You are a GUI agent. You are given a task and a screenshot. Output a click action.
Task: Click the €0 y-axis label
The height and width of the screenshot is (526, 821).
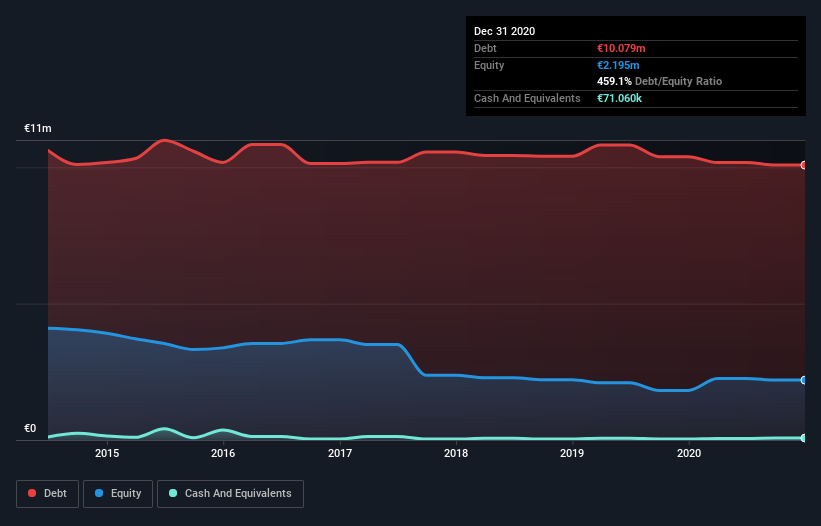[x=30, y=428]
